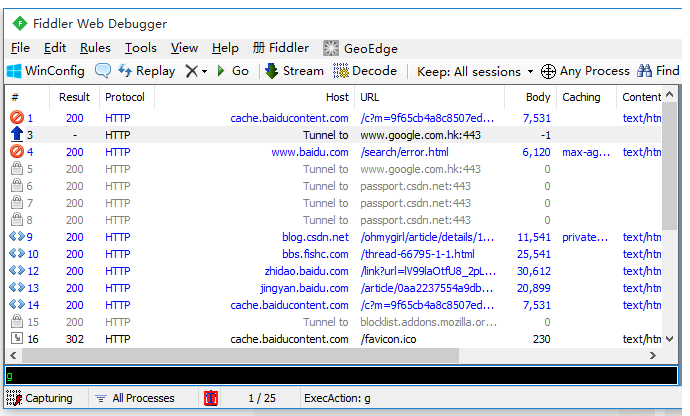Viewport: 690px width, 416px height.
Task: Select the bbs.fishc.com host cell
Action: click(x=315, y=254)
